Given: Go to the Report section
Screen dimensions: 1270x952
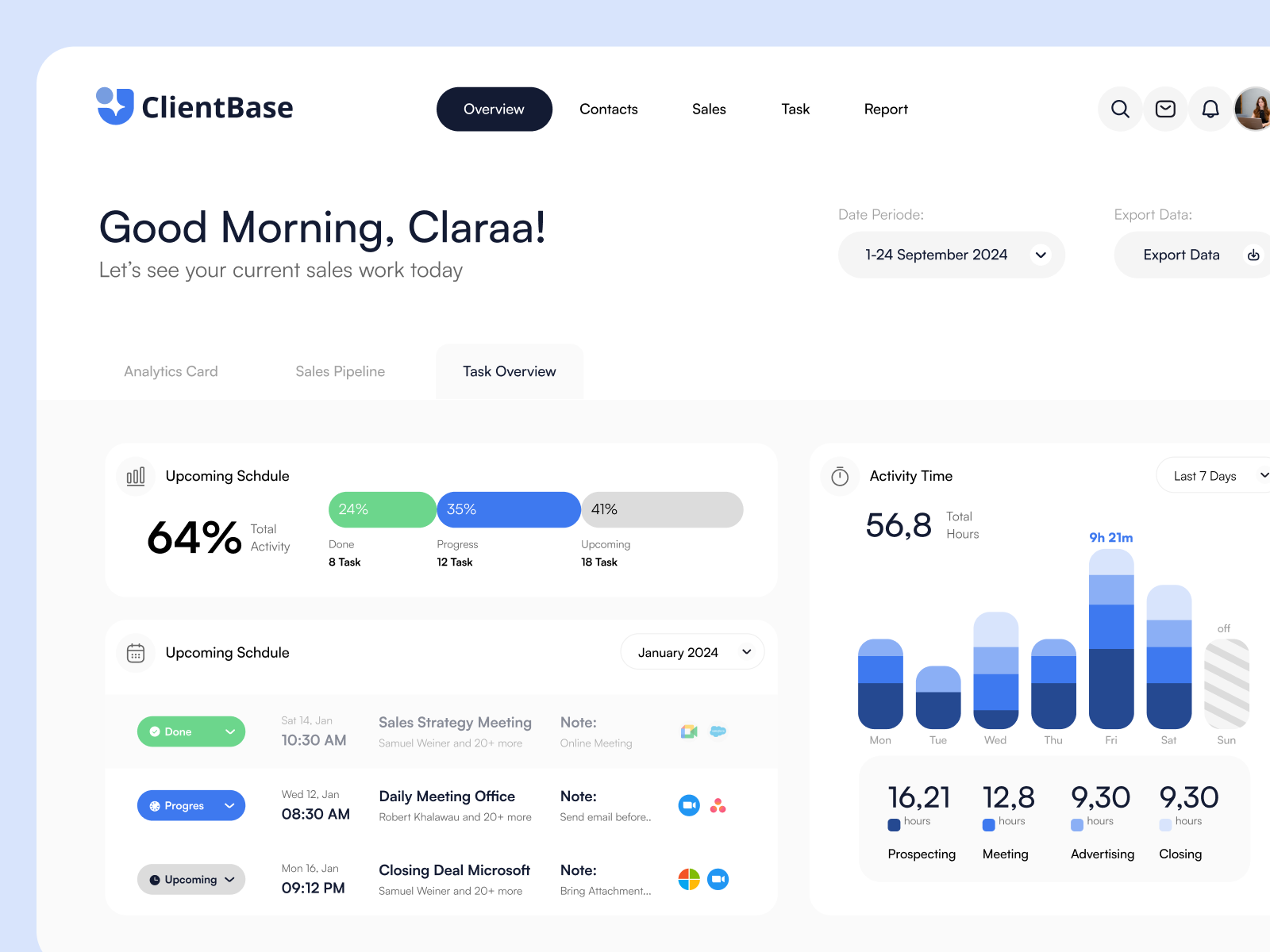Looking at the screenshot, I should (x=886, y=109).
